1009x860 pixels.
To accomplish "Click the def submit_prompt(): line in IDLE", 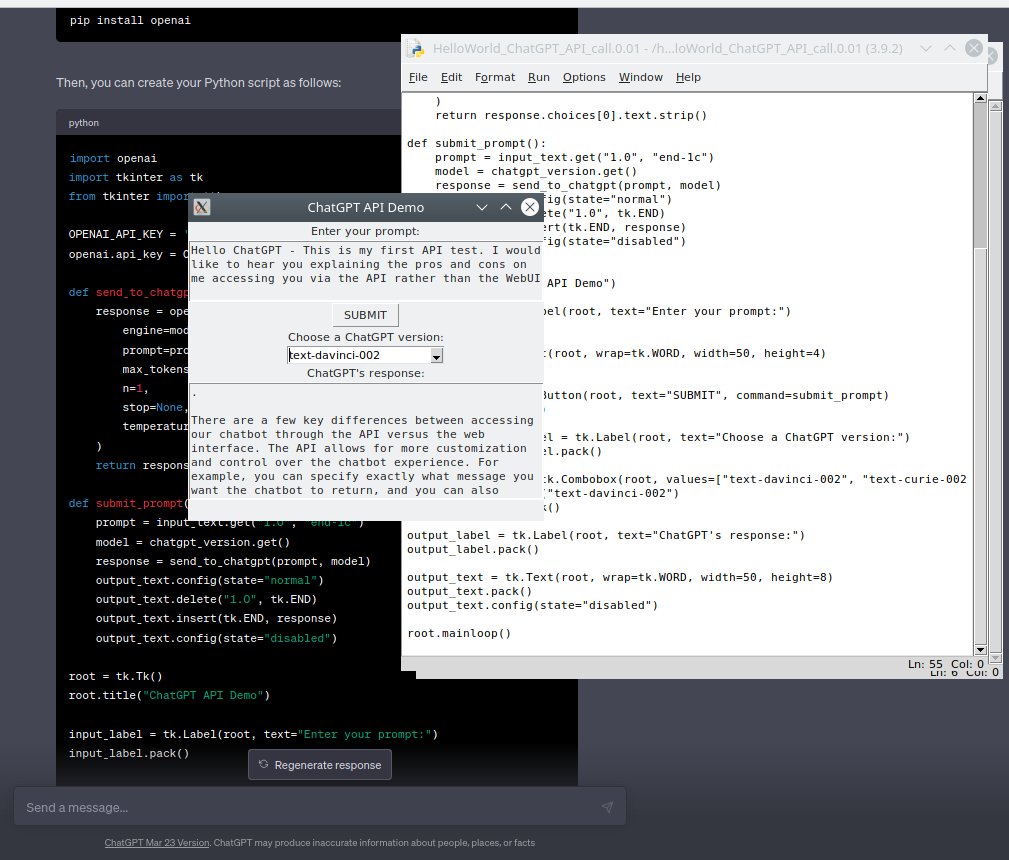I will click(x=476, y=144).
